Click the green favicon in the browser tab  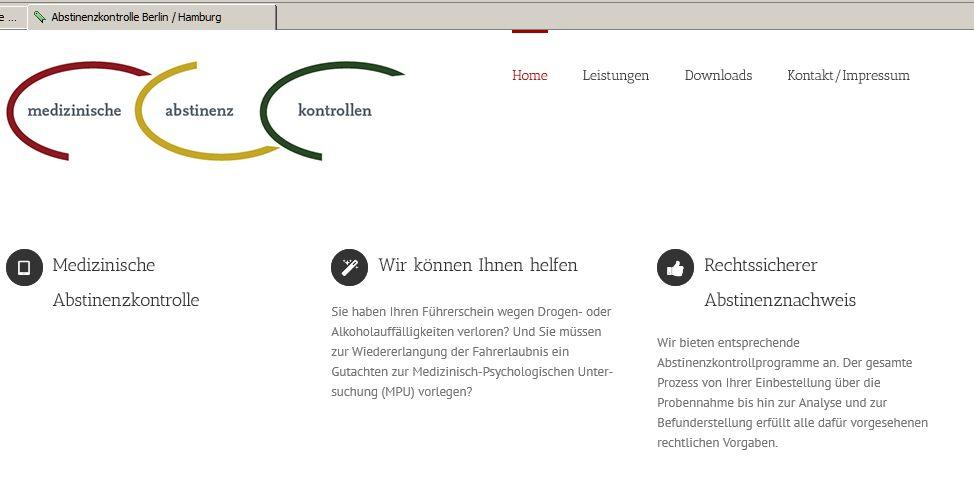pyautogui.click(x=40, y=17)
